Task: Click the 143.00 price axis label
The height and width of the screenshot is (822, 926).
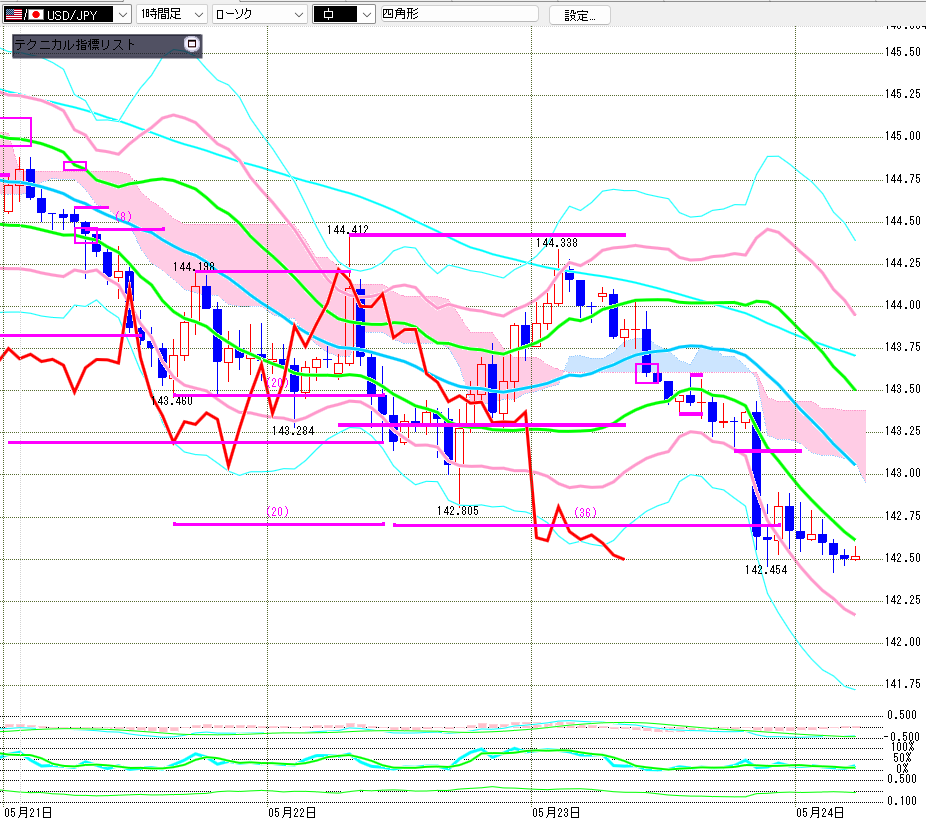Action: (903, 473)
